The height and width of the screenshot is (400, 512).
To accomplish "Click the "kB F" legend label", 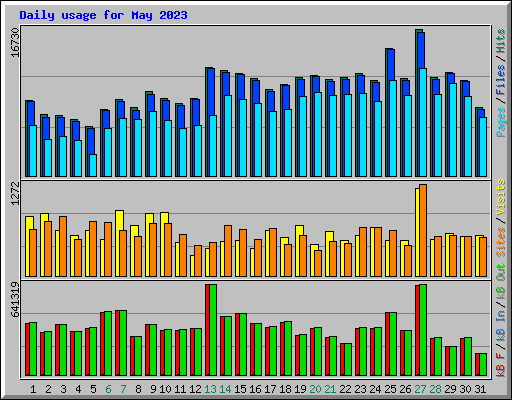I will pyautogui.click(x=501, y=365).
